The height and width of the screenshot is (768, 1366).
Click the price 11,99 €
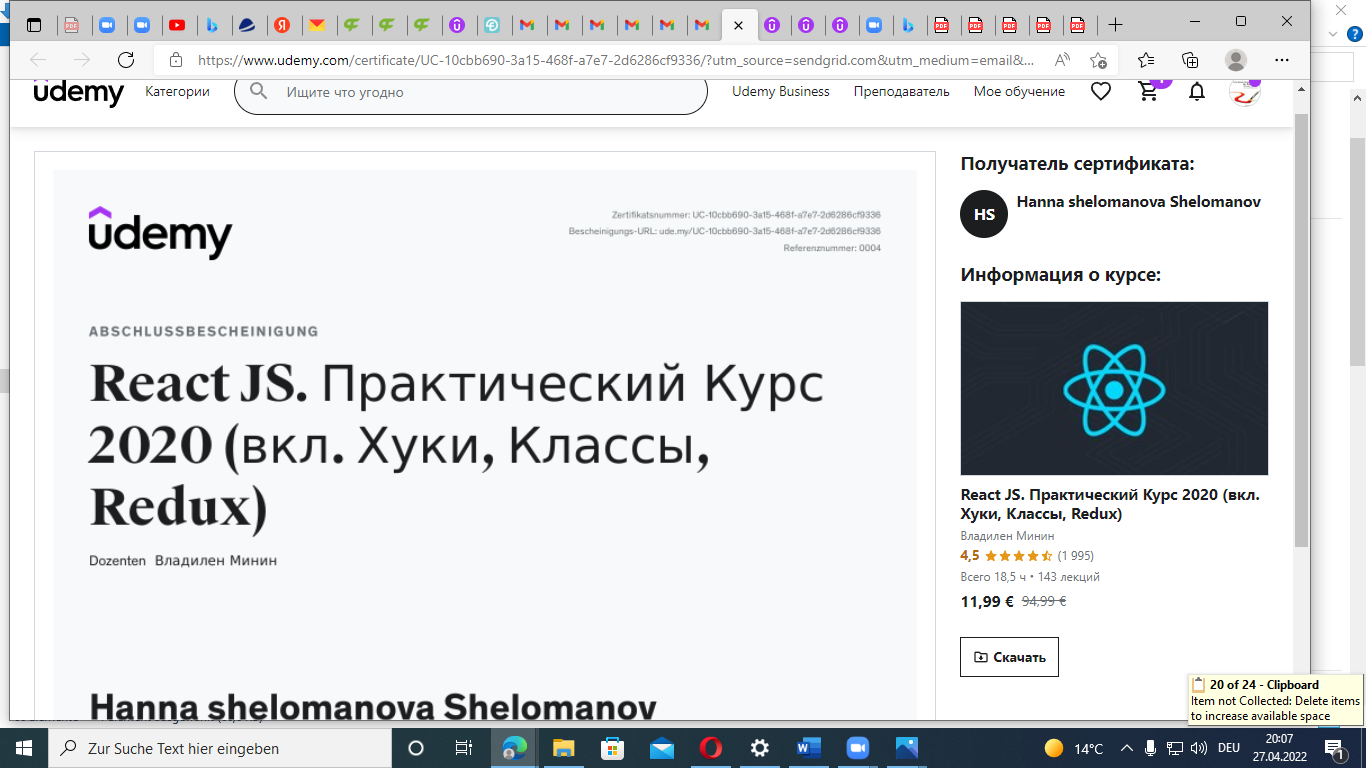tap(987, 602)
